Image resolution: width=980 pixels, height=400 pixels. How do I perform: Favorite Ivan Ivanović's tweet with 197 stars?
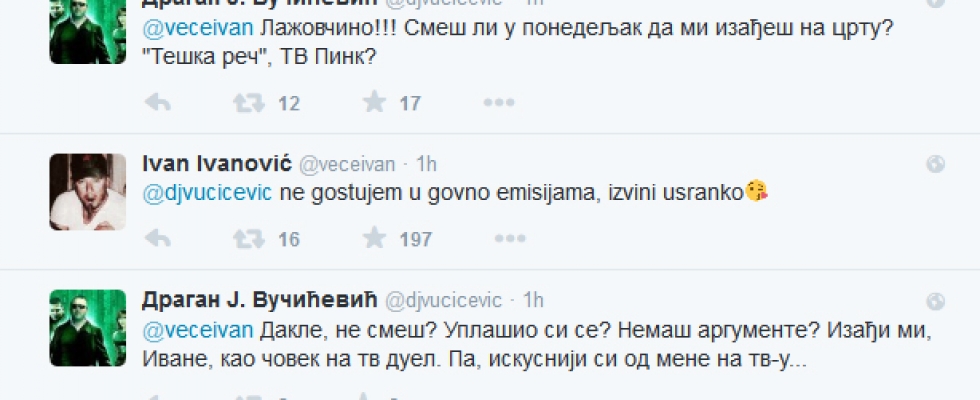tap(375, 238)
